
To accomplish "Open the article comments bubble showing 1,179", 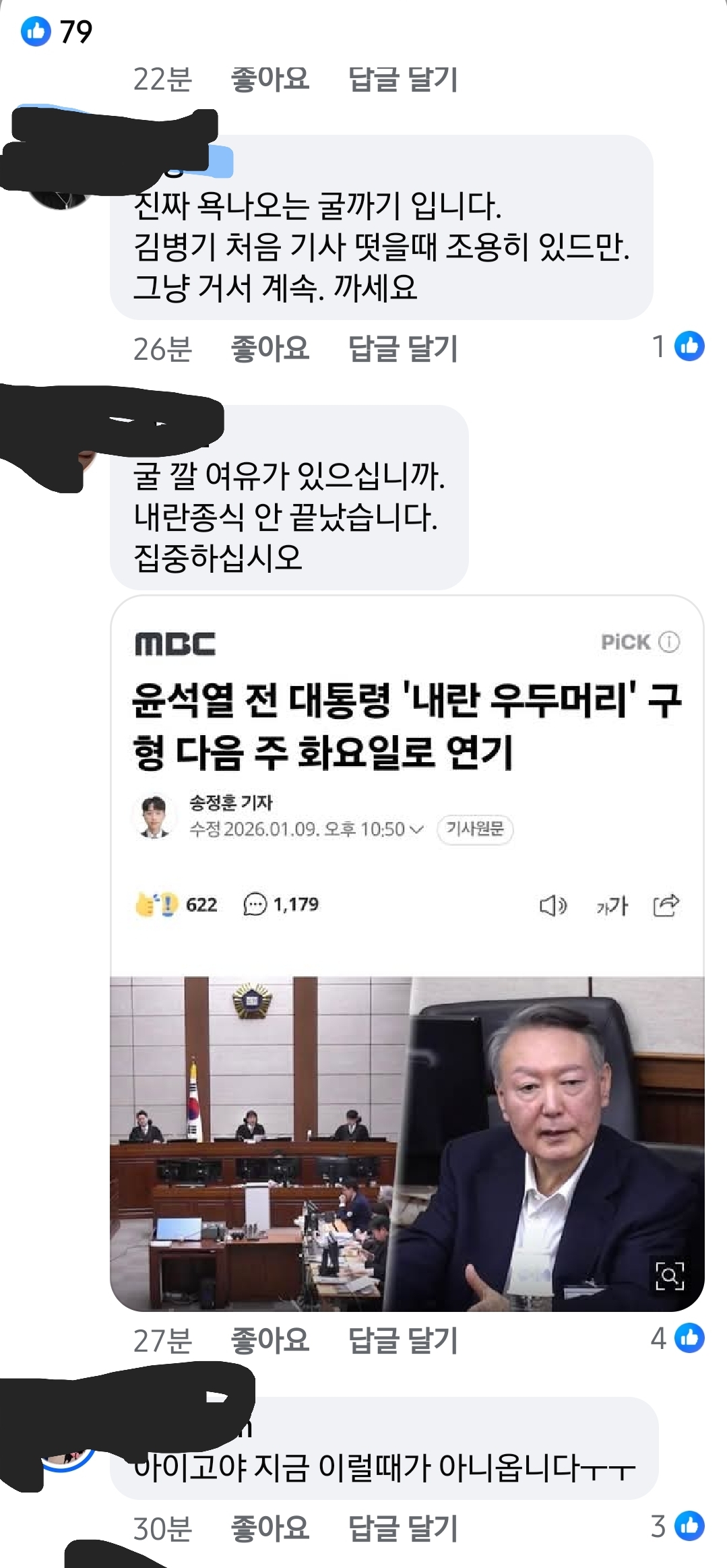I will (x=280, y=904).
